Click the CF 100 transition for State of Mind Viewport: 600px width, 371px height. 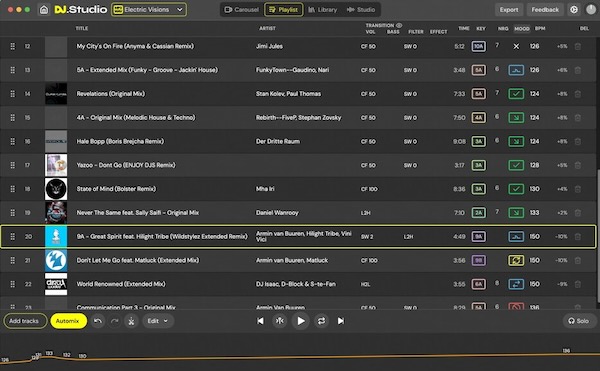coord(369,189)
